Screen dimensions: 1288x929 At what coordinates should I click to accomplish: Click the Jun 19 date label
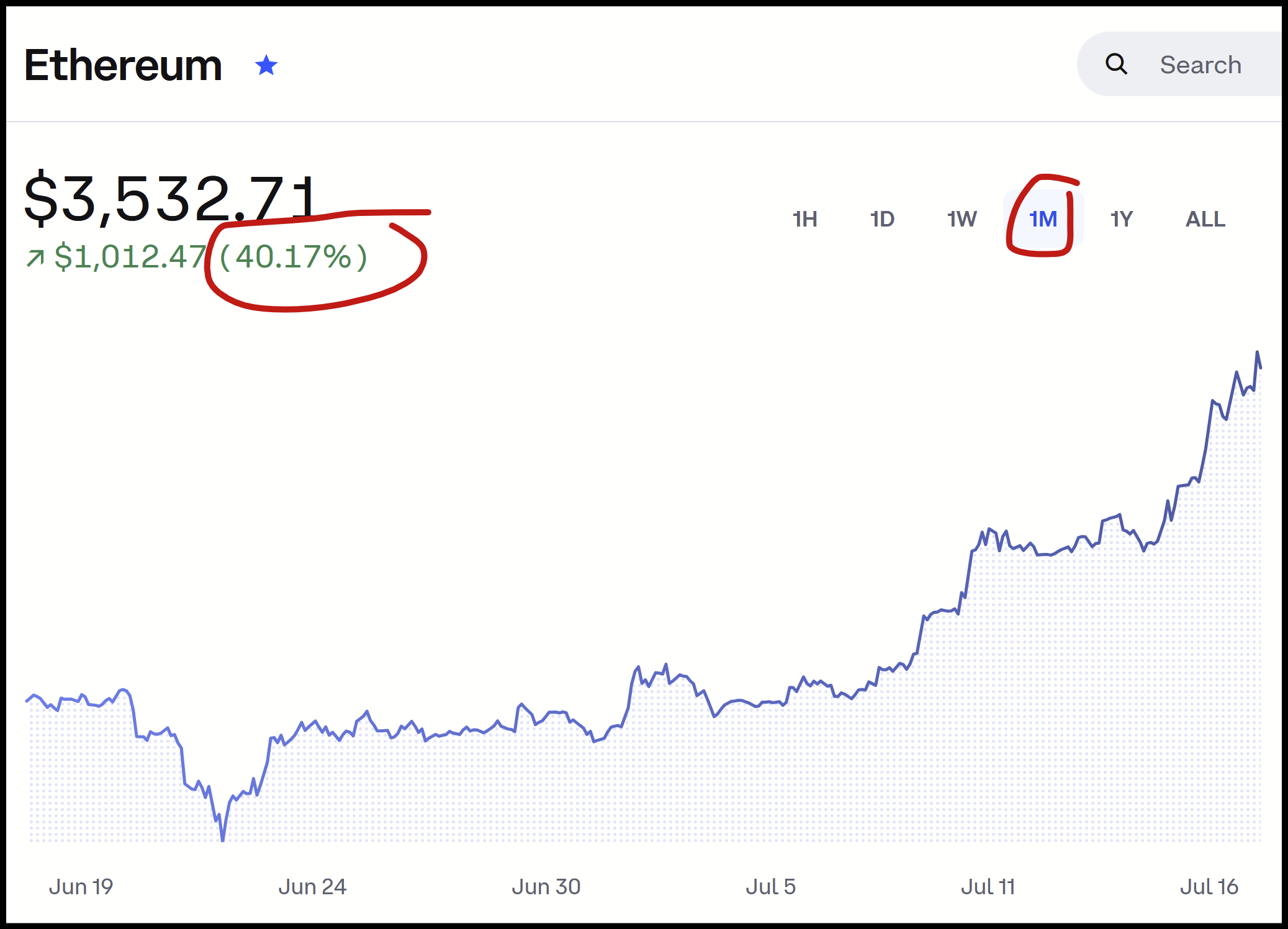(x=81, y=887)
